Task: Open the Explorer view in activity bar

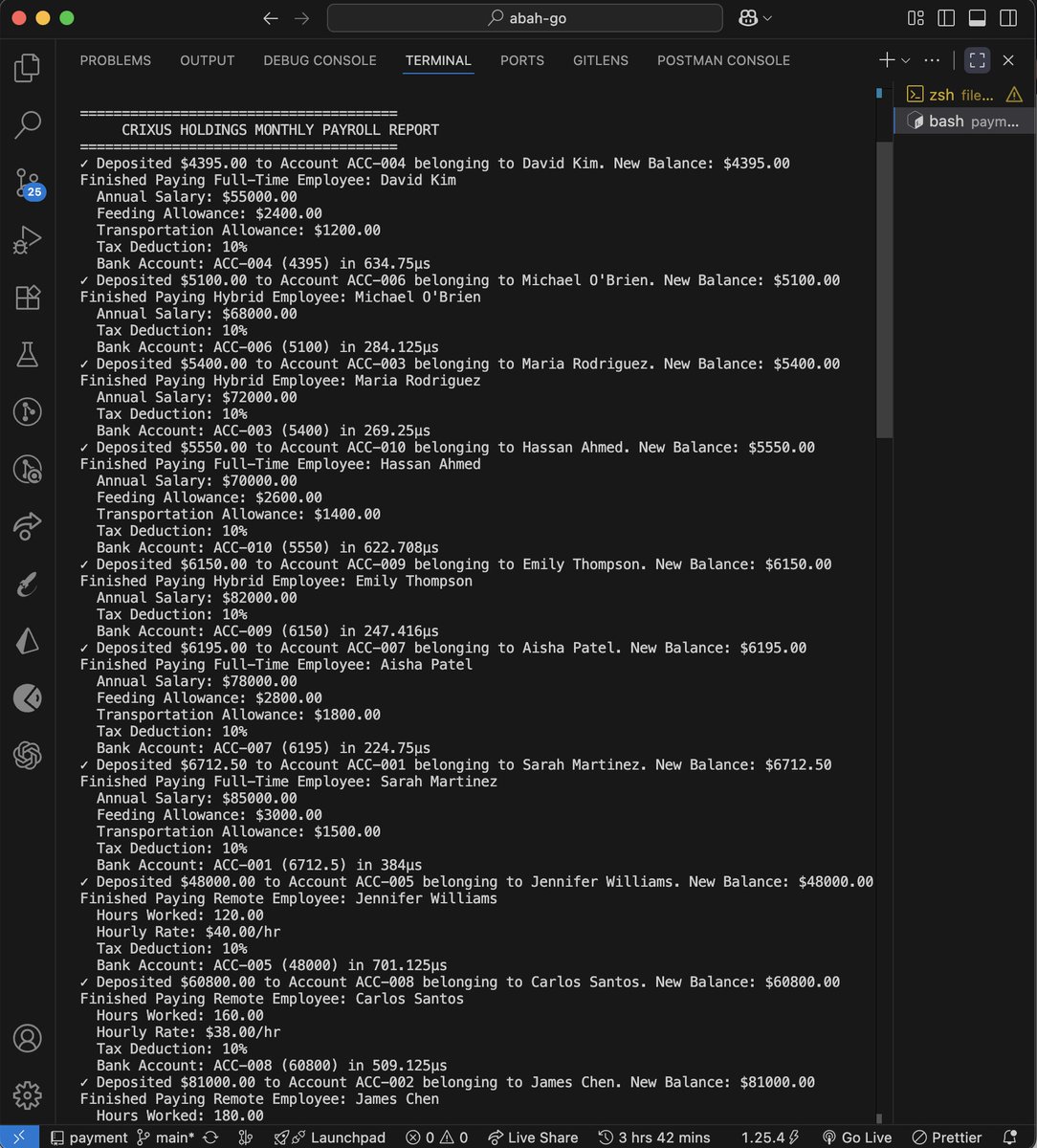Action: (27, 68)
